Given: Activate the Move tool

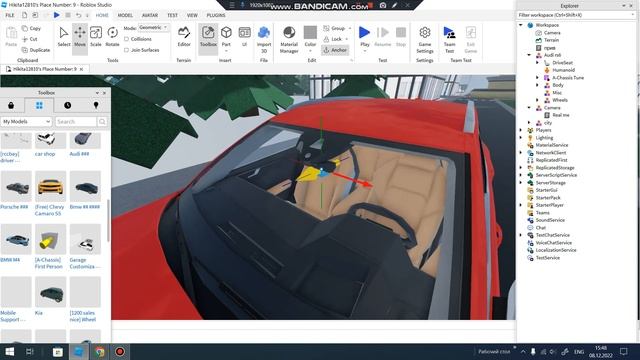Looking at the screenshot, I should coord(80,37).
